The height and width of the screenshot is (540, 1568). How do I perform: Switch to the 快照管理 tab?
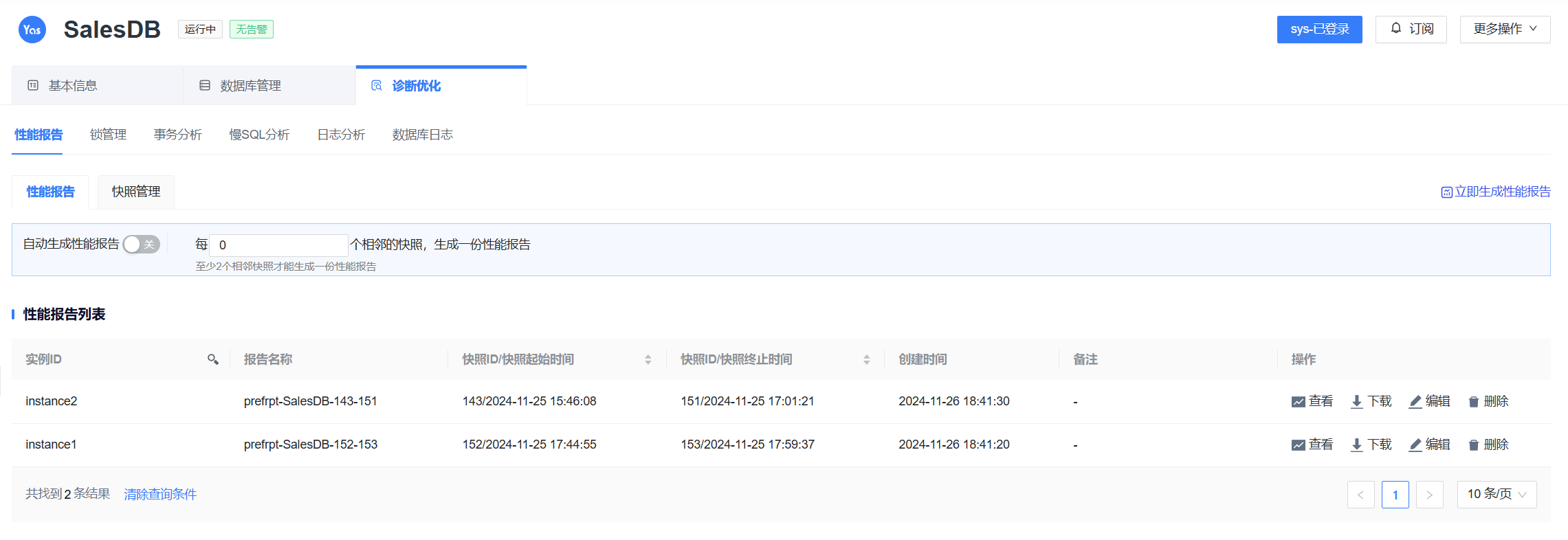pos(136,192)
